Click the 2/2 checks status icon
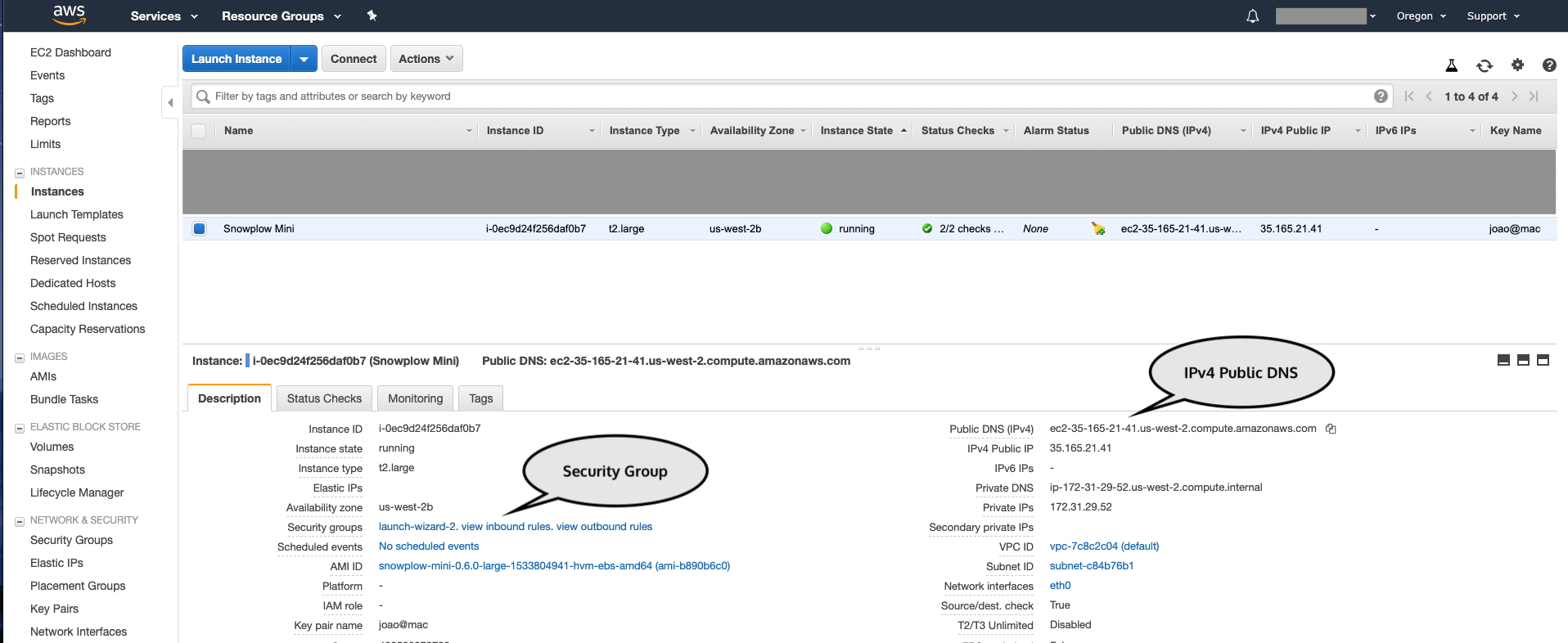This screenshot has height=643, width=1568. click(x=927, y=228)
